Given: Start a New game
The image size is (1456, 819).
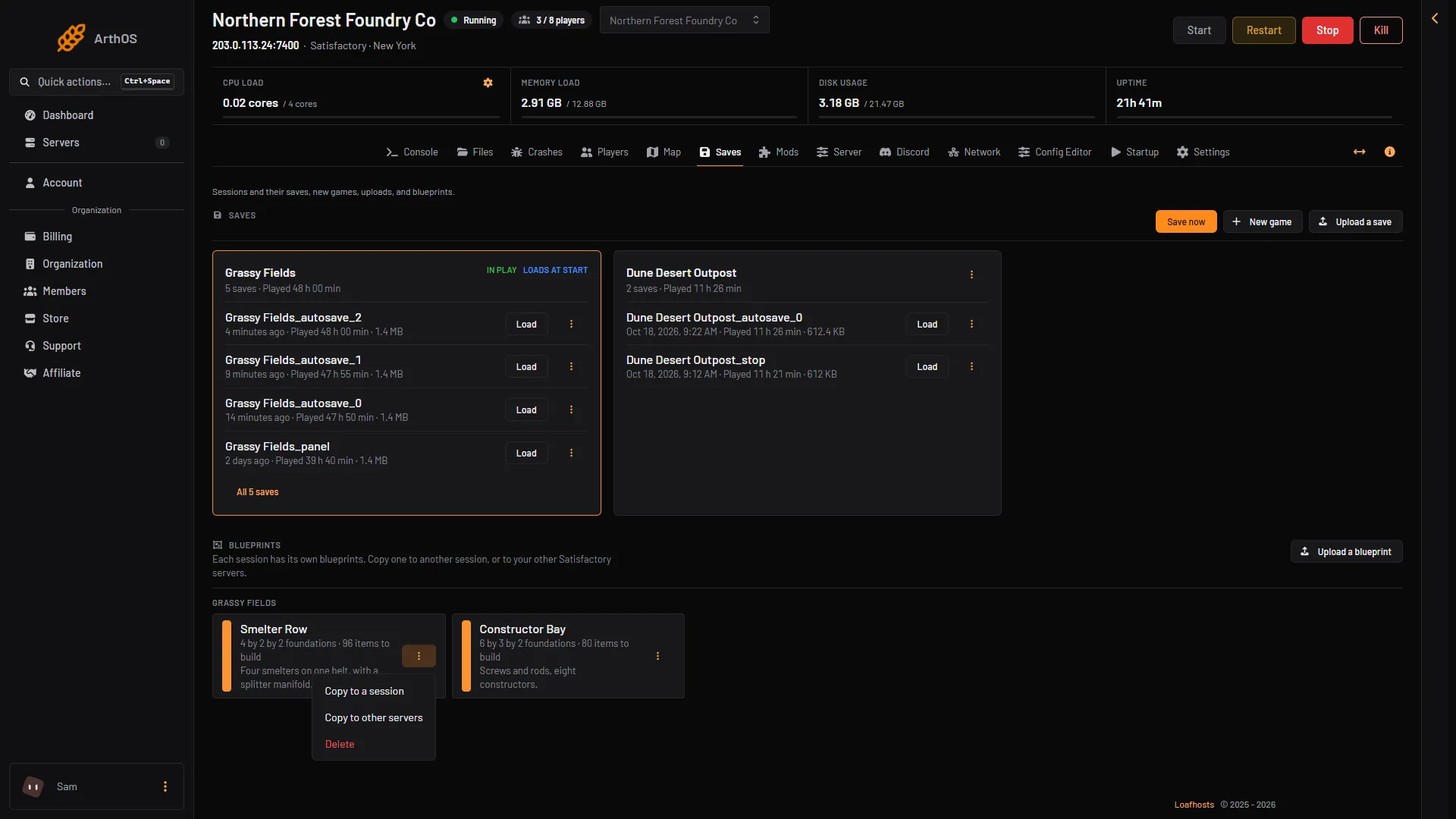Looking at the screenshot, I should [1263, 221].
